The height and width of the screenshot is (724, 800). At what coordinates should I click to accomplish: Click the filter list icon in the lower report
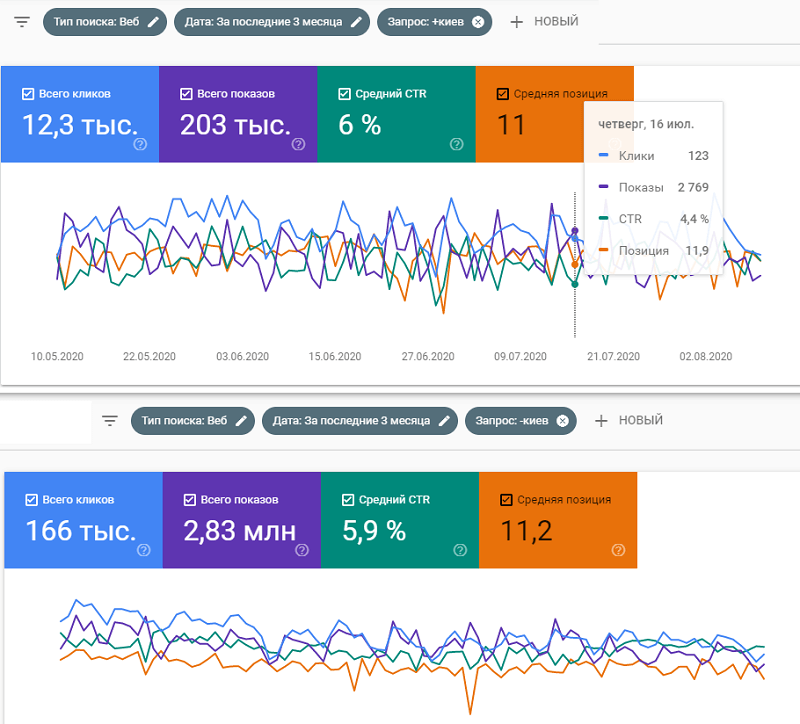pos(110,421)
